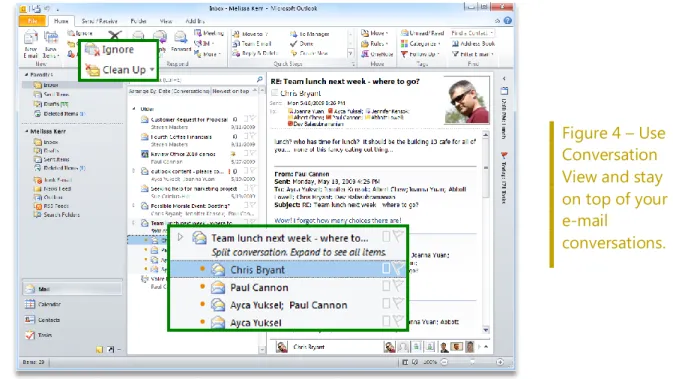Click the save icon in Quick Access Toolbar
Viewport: 673px width, 379px height.
point(36,8)
